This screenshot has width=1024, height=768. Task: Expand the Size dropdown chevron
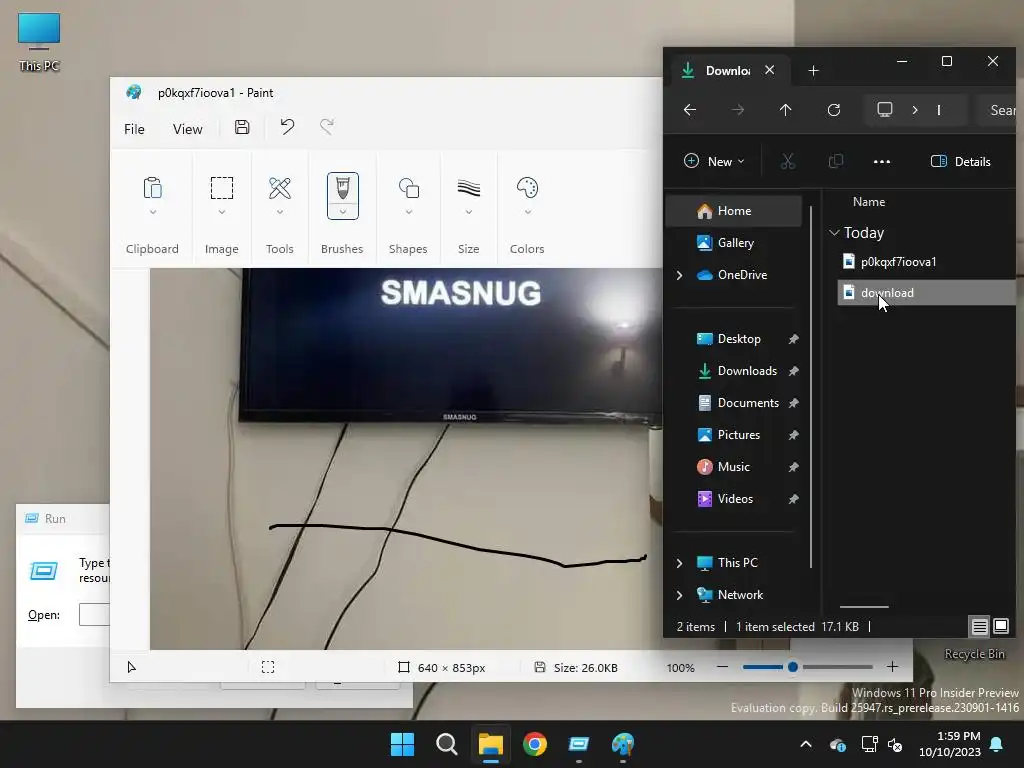tap(468, 212)
